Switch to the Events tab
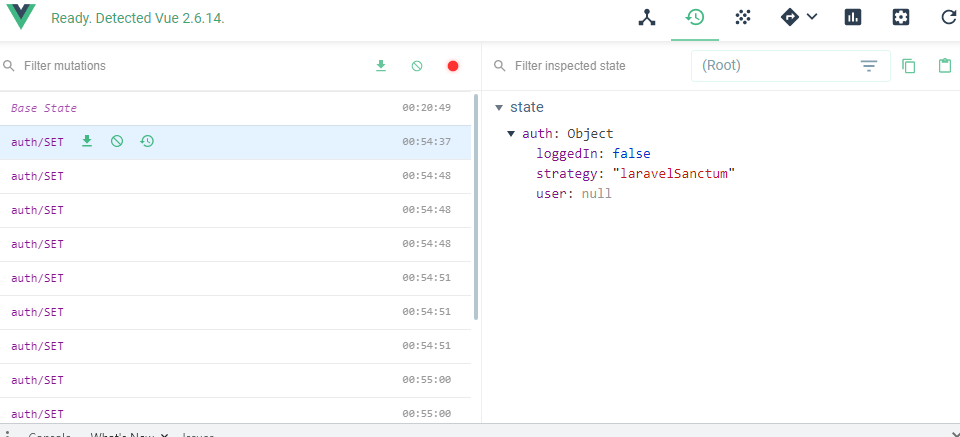The height and width of the screenshot is (437, 960). pyautogui.click(x=743, y=18)
